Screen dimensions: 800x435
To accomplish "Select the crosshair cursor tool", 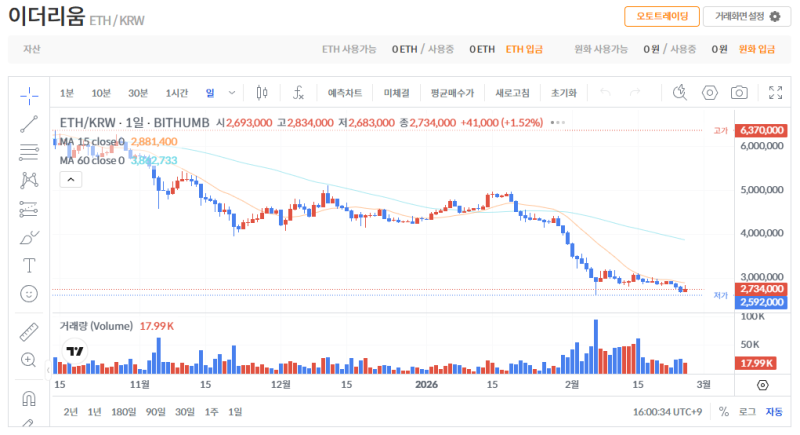I will tap(29, 95).
